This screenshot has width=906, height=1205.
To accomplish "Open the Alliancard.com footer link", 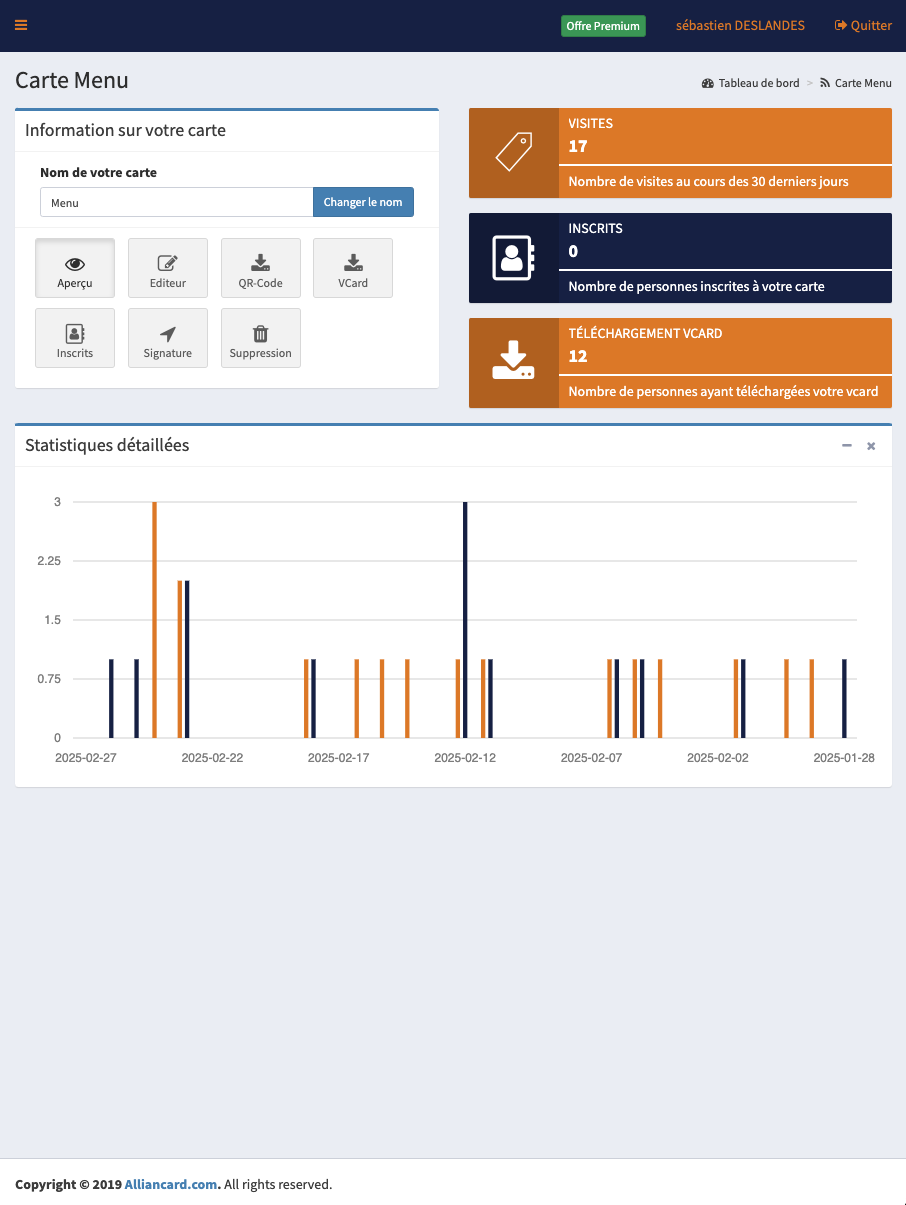I will (x=171, y=1184).
